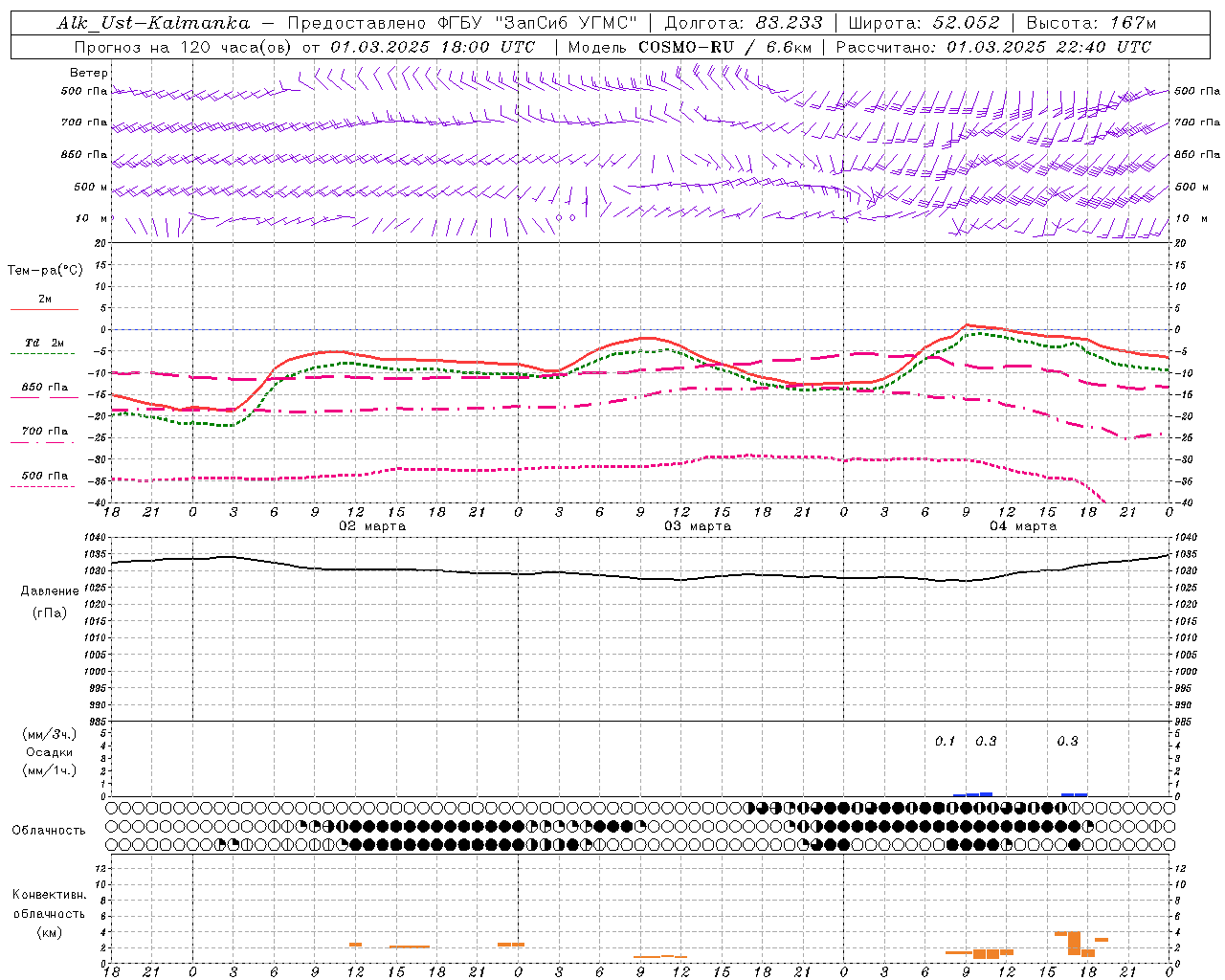Viewport: 1225px width, 980px height.
Task: Click the left 500 м wind level label
Action: coord(91,187)
